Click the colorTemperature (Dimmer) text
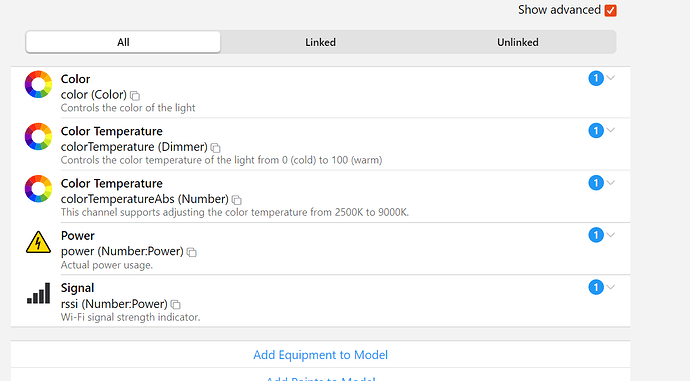This screenshot has height=381, width=690. [x=134, y=147]
